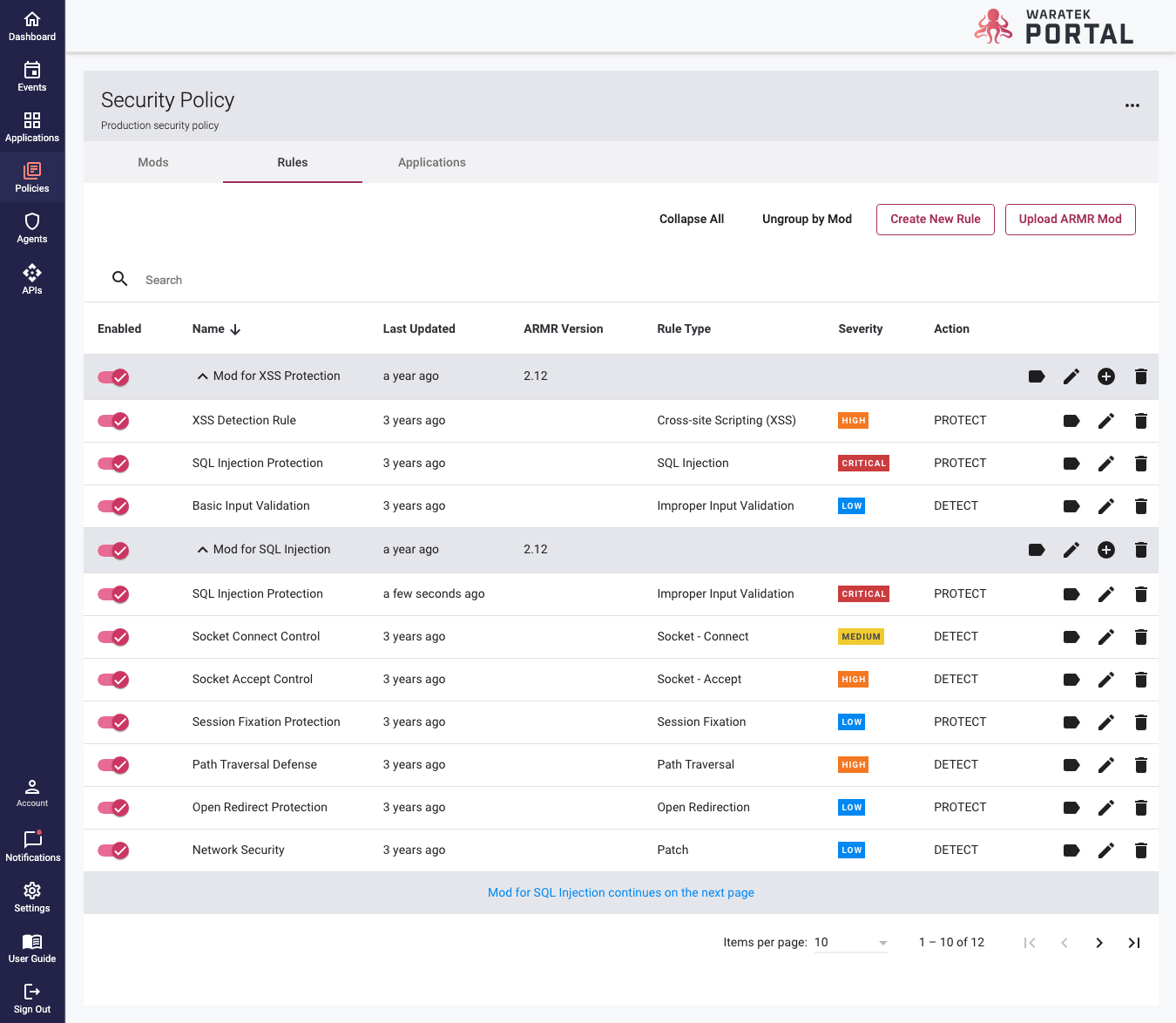Screen dimensions: 1176x1023
Task: Click the add icon for Mod for XSS Protection
Action: pyautogui.click(x=1105, y=376)
